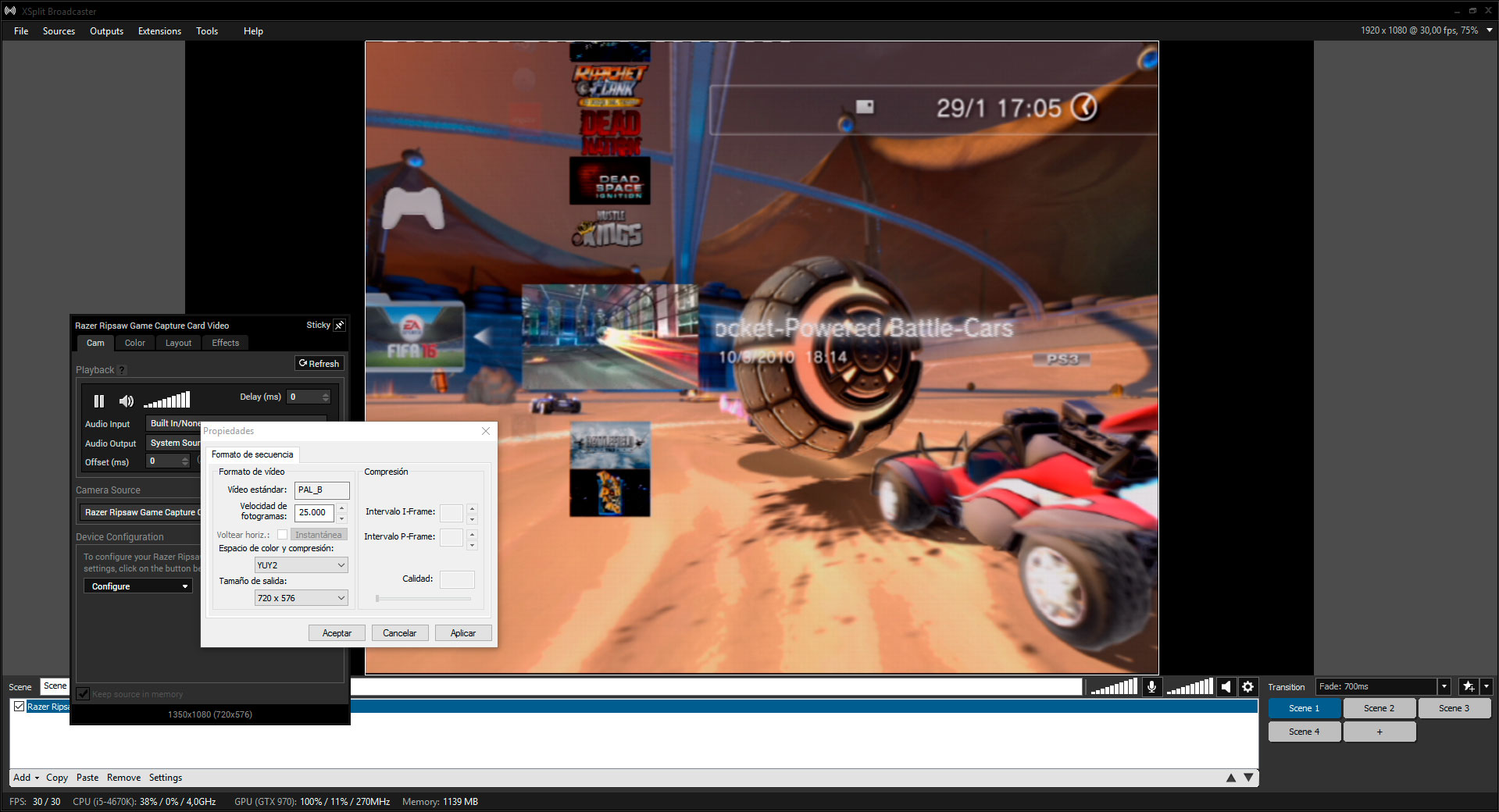Image resolution: width=1499 pixels, height=812 pixels.
Task: Open the Add sources dropdown
Action: (26, 778)
